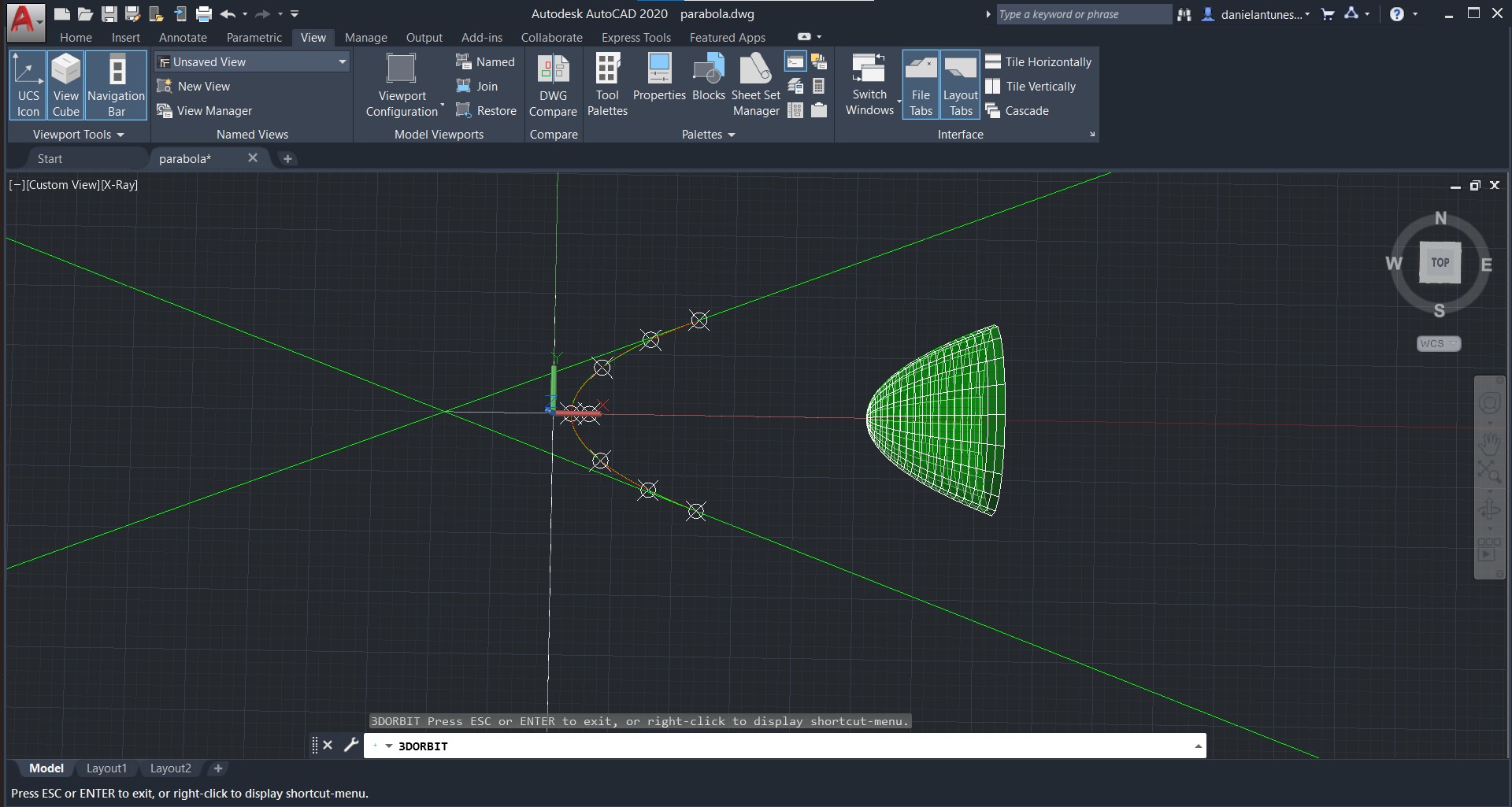Open the Design Center palette icon
The width and height of the screenshot is (1512, 807).
[x=795, y=110]
